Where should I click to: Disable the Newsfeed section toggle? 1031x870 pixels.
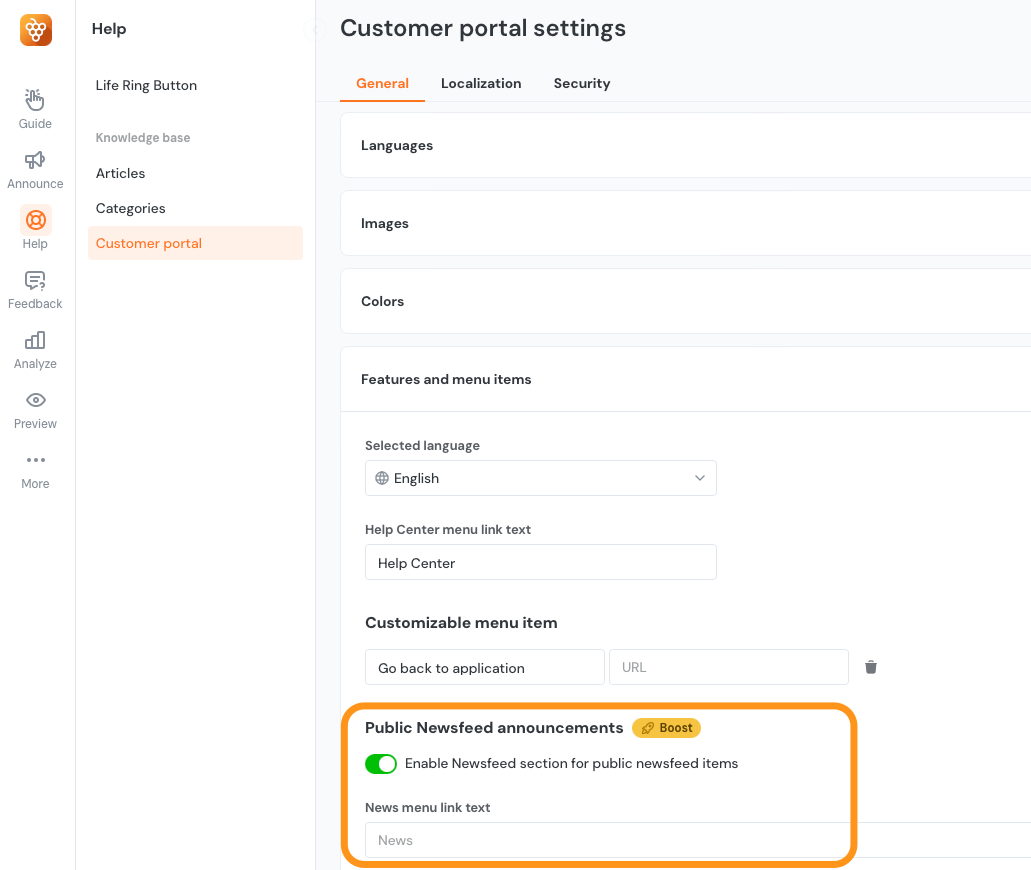pos(381,764)
